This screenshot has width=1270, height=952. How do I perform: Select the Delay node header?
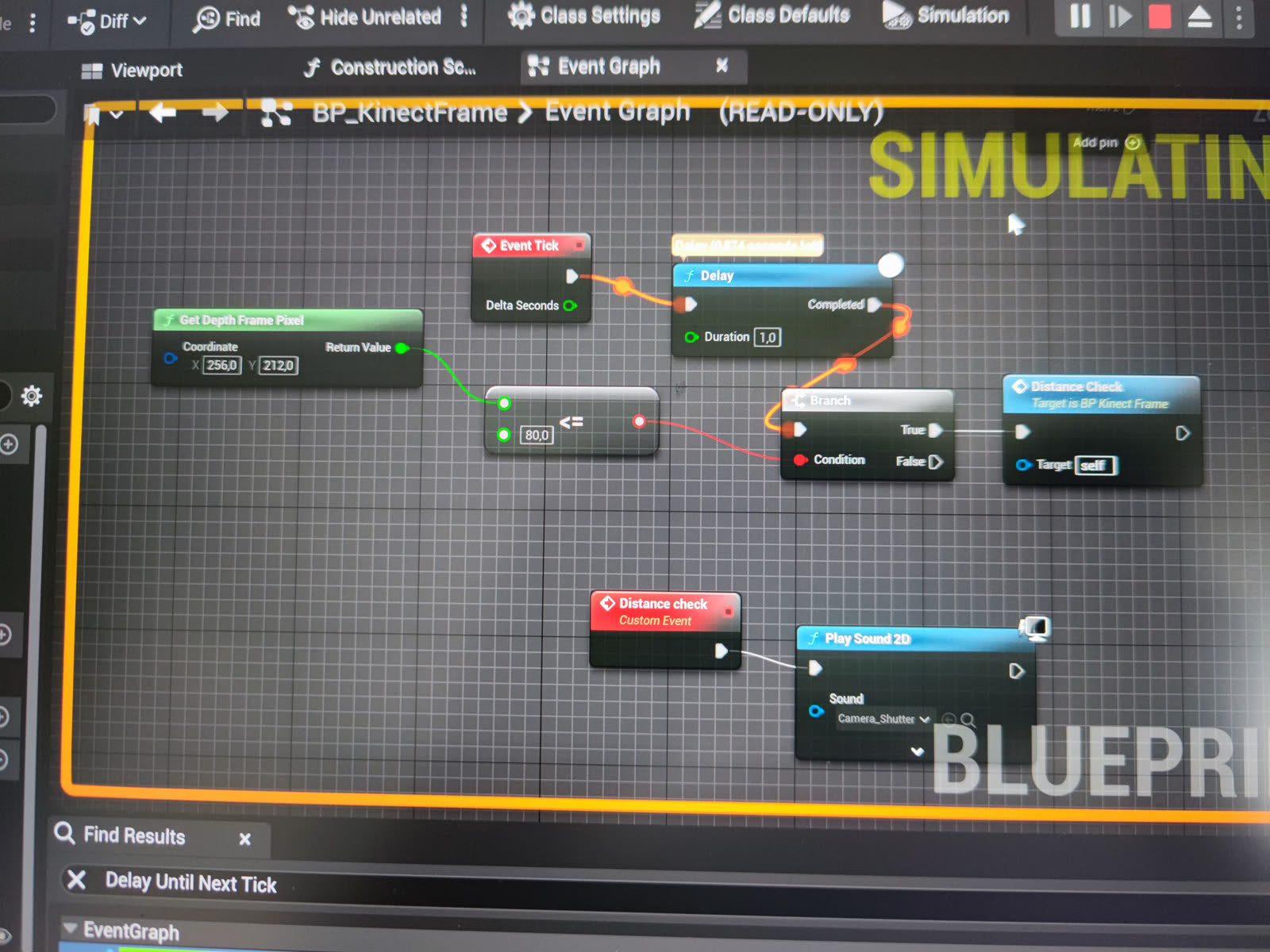pyautogui.click(x=782, y=275)
